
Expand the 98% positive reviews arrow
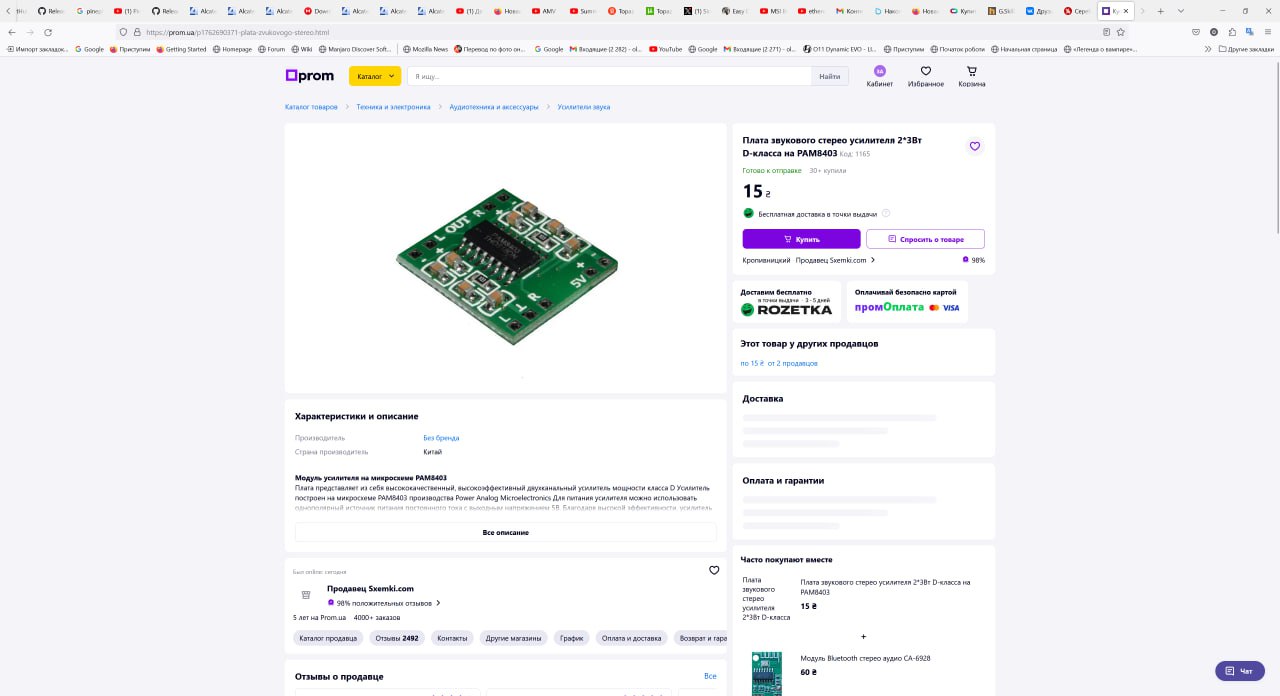click(x=438, y=603)
